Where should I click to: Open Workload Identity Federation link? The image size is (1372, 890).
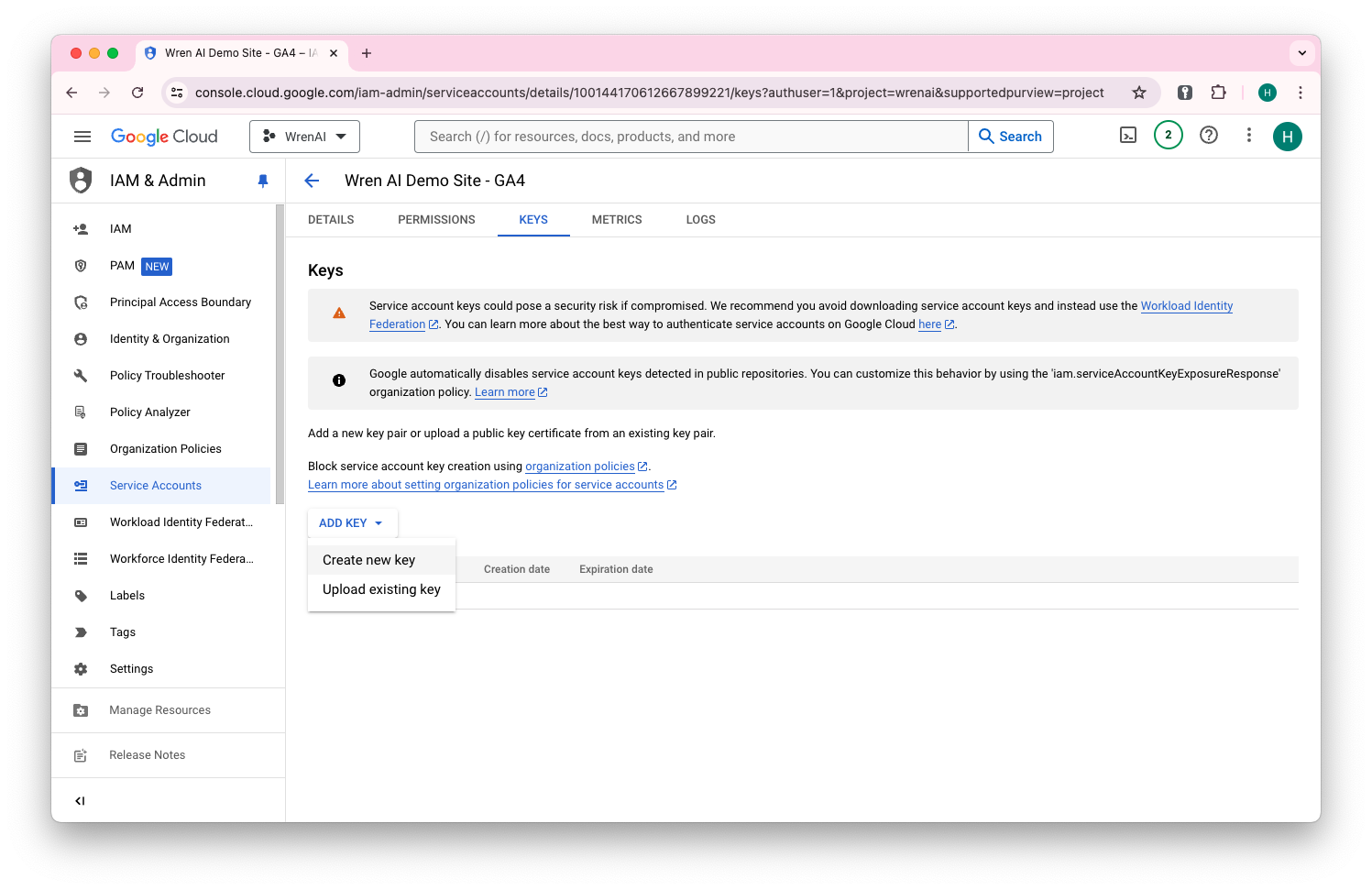pos(1187,306)
